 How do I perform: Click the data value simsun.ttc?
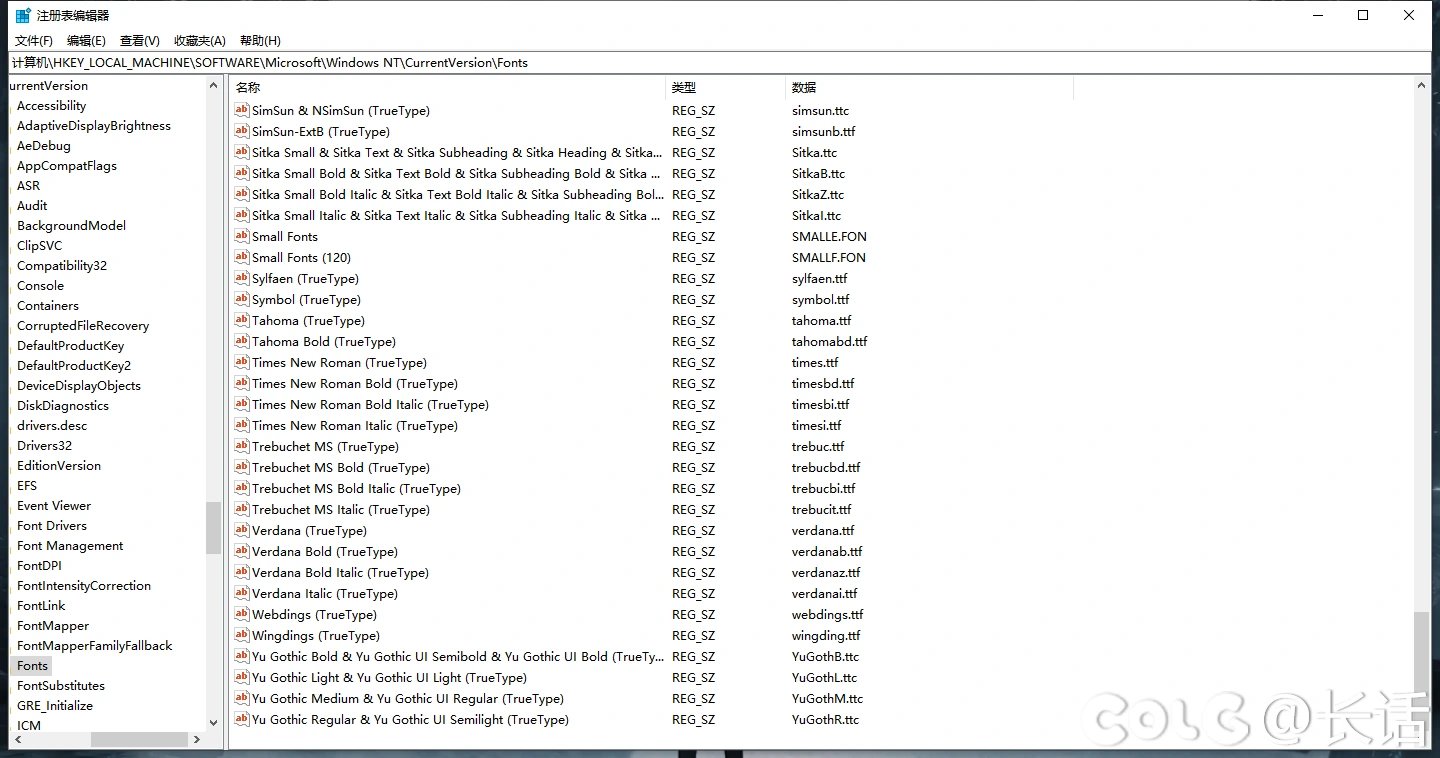click(x=820, y=110)
